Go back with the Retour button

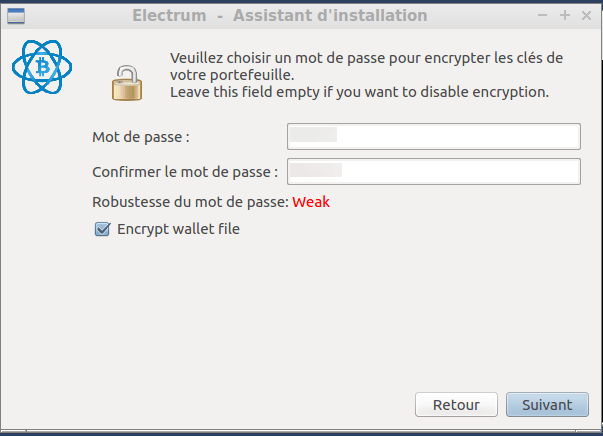456,404
